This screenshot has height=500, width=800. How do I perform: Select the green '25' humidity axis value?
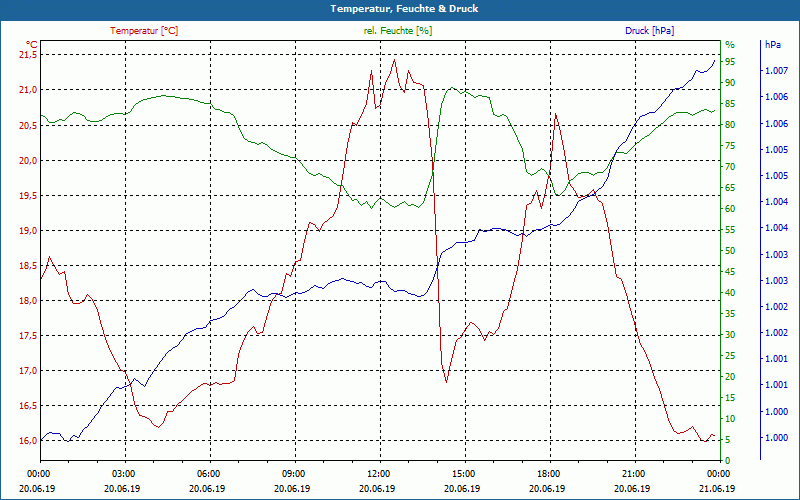pyautogui.click(x=730, y=356)
